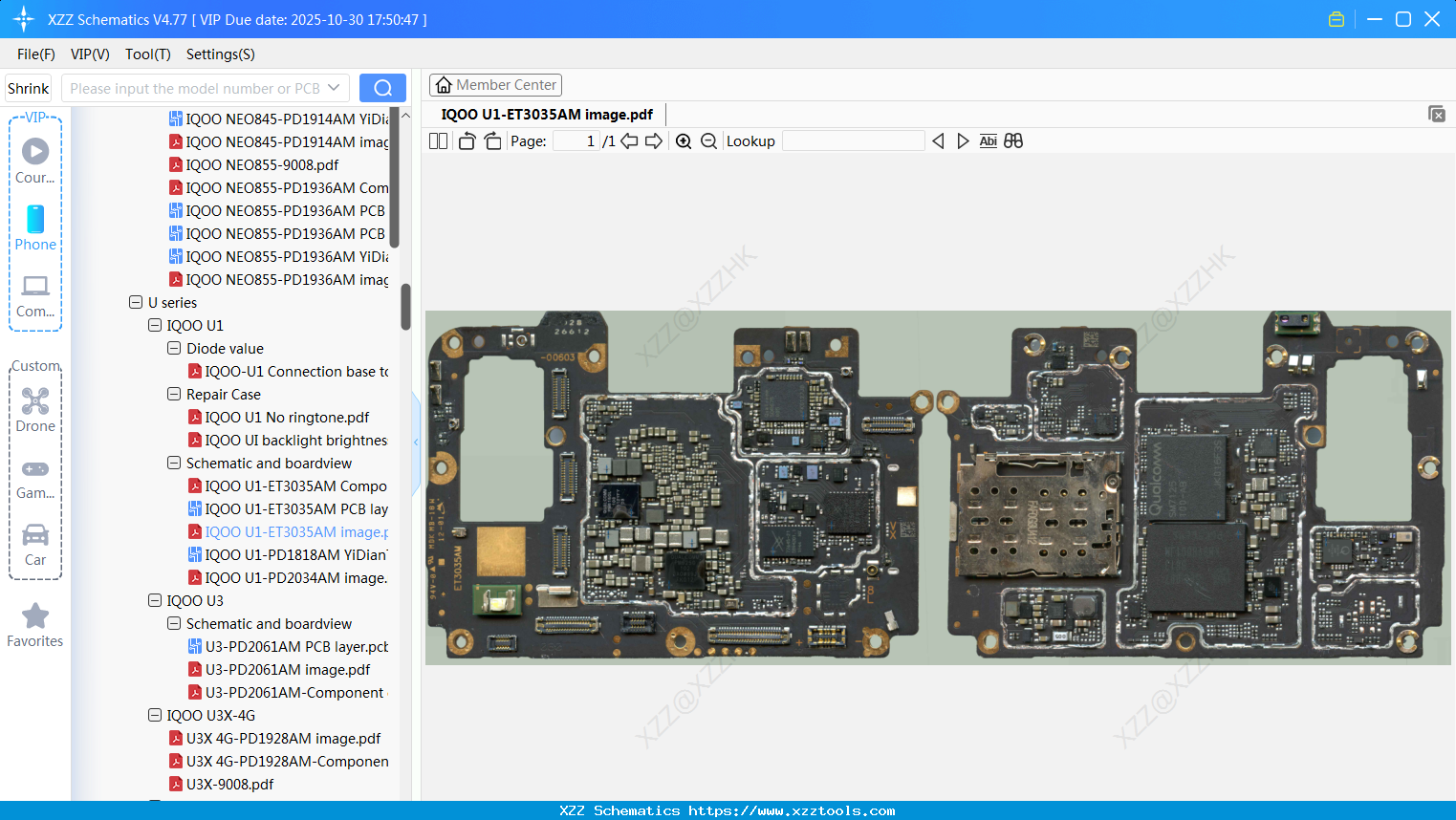Go to next page arrow
The image size is (1456, 820).
[654, 141]
